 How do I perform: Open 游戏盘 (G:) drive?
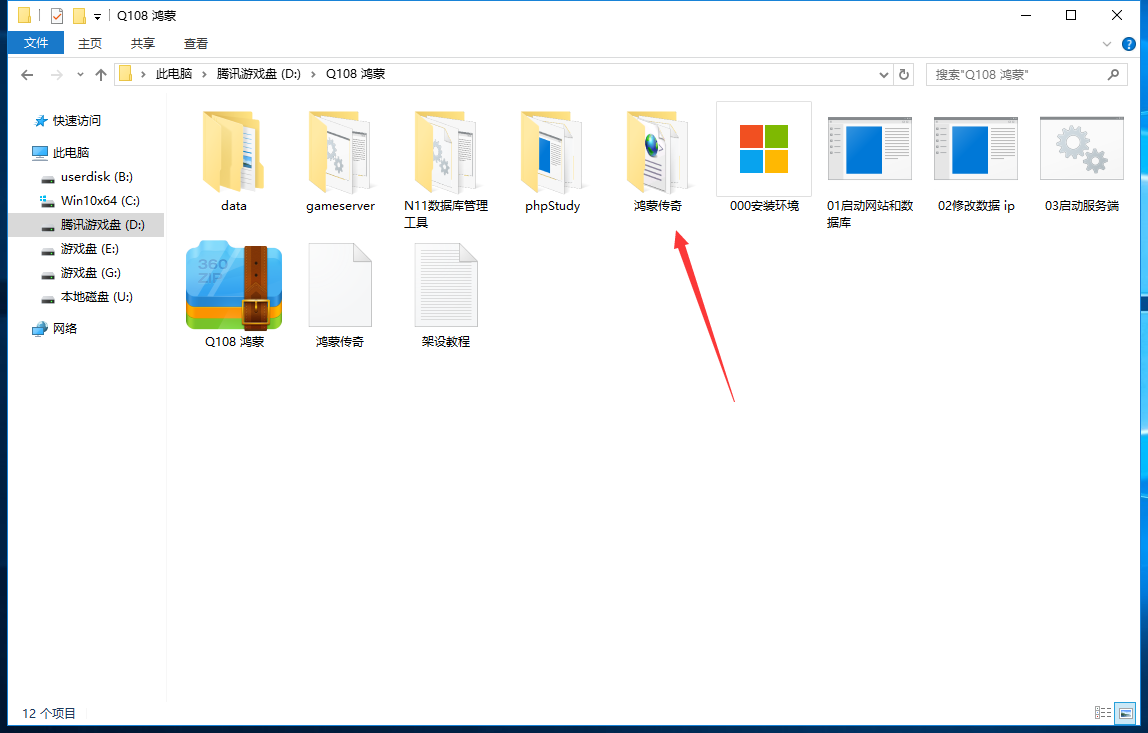tap(90, 272)
